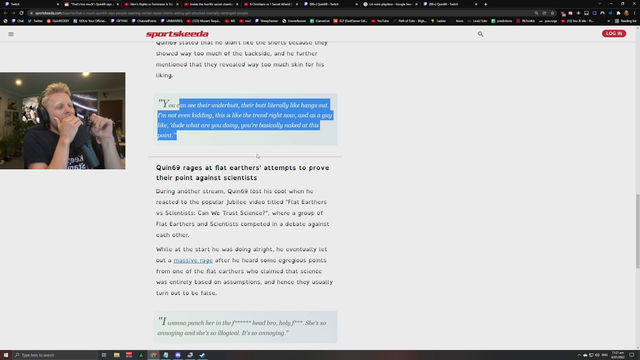Bookmark this page using the star icon

click(x=552, y=13)
